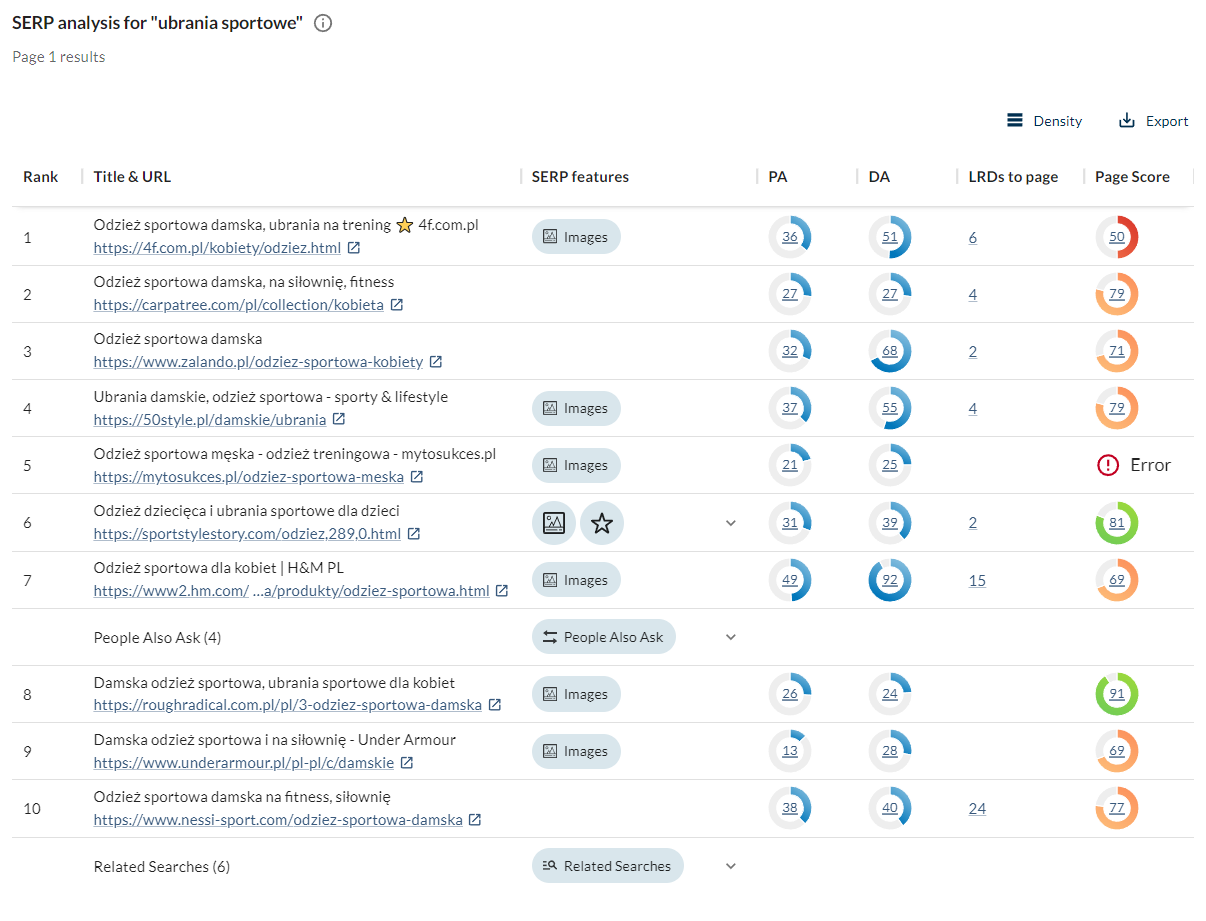Click PA score 13 for Under Armour row
Screen dimensions: 1206x921
790,751
